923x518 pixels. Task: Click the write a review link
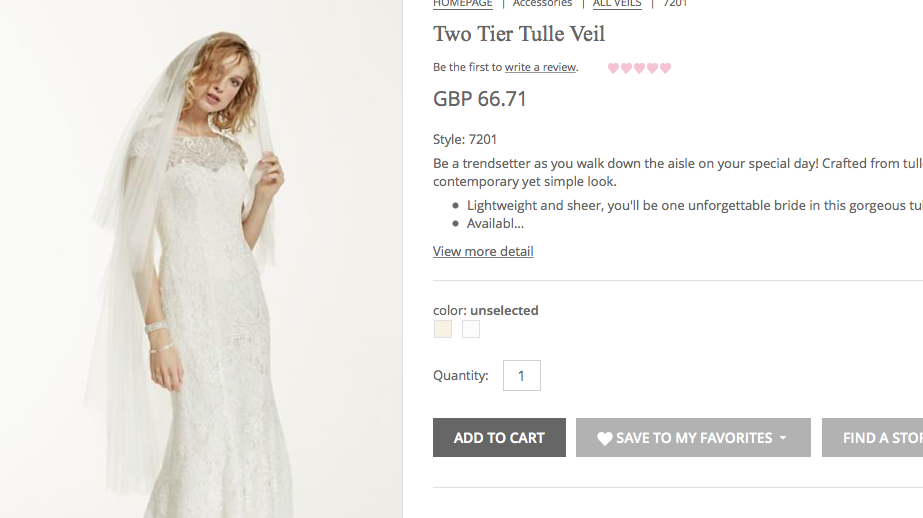click(x=540, y=67)
